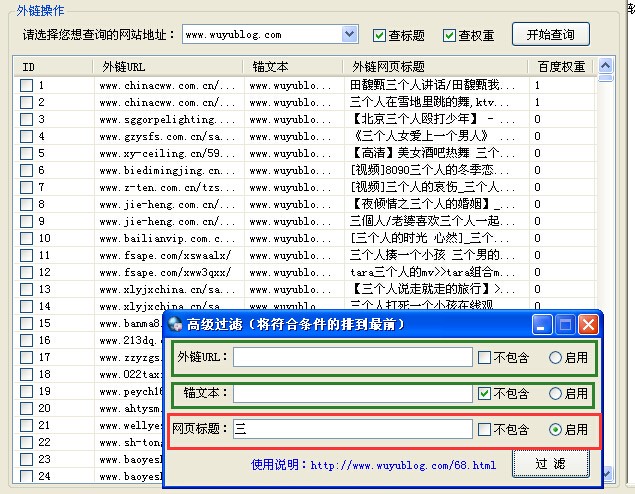The image size is (635, 494).
Task: Select 启用 radio for 锚文本
Action: [555, 394]
